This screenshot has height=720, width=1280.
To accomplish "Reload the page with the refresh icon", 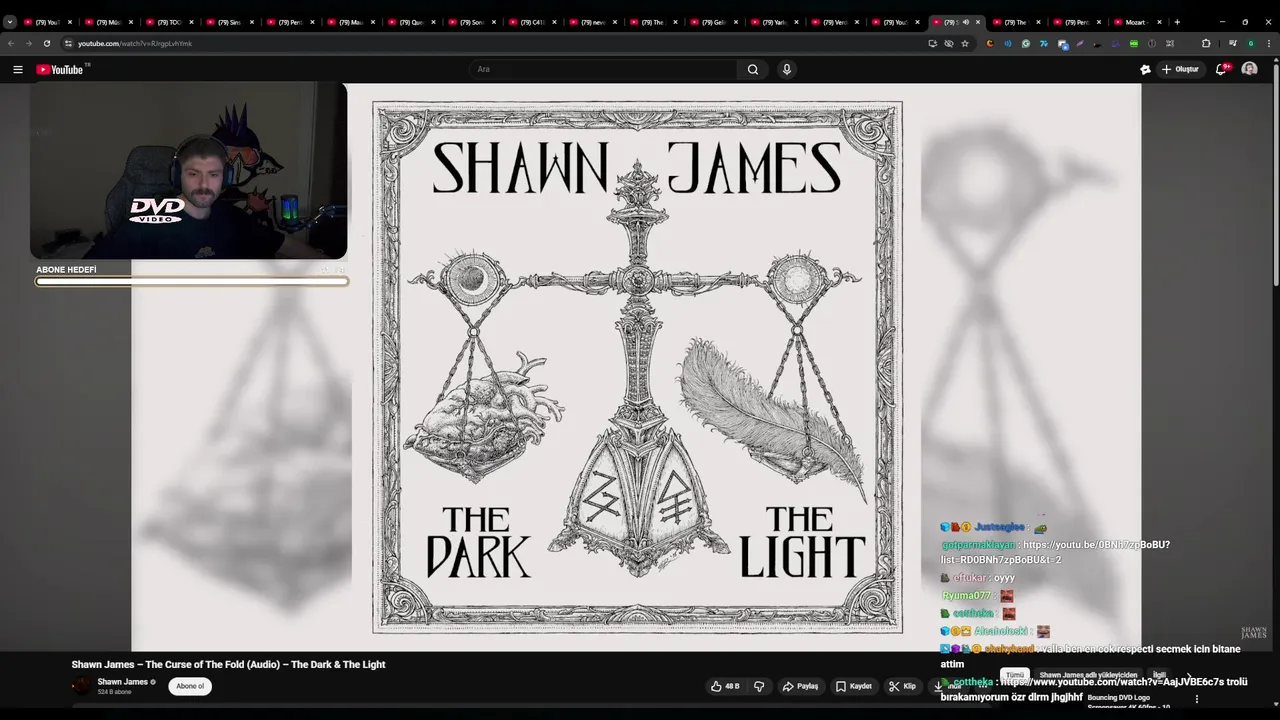I will 46,43.
